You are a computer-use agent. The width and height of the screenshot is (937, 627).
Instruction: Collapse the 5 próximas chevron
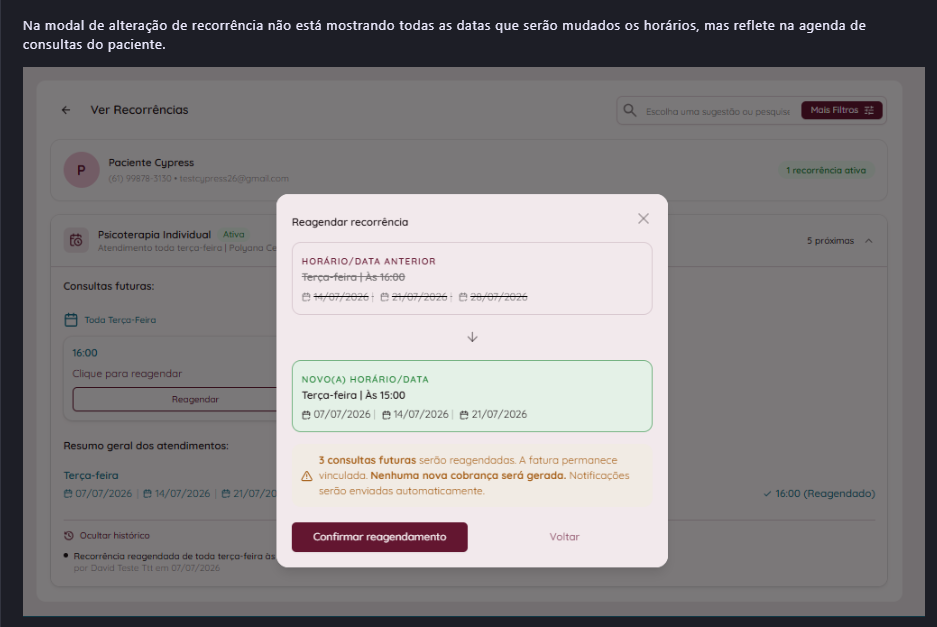tap(869, 241)
